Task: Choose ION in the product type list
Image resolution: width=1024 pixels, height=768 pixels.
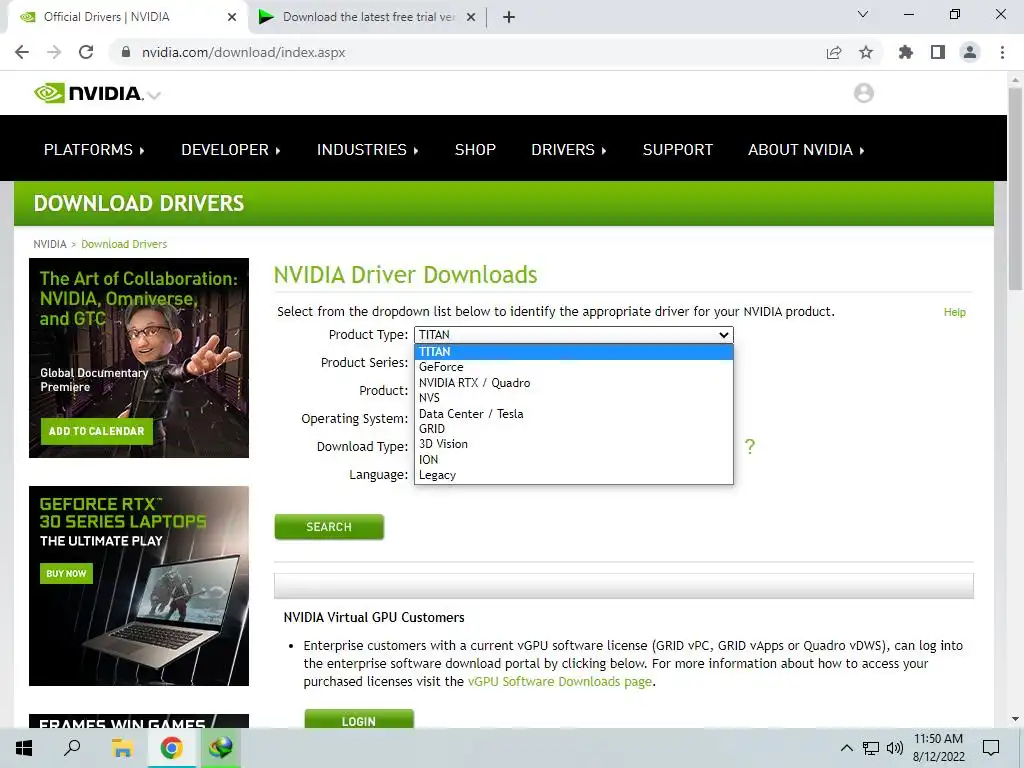Action: pos(574,460)
